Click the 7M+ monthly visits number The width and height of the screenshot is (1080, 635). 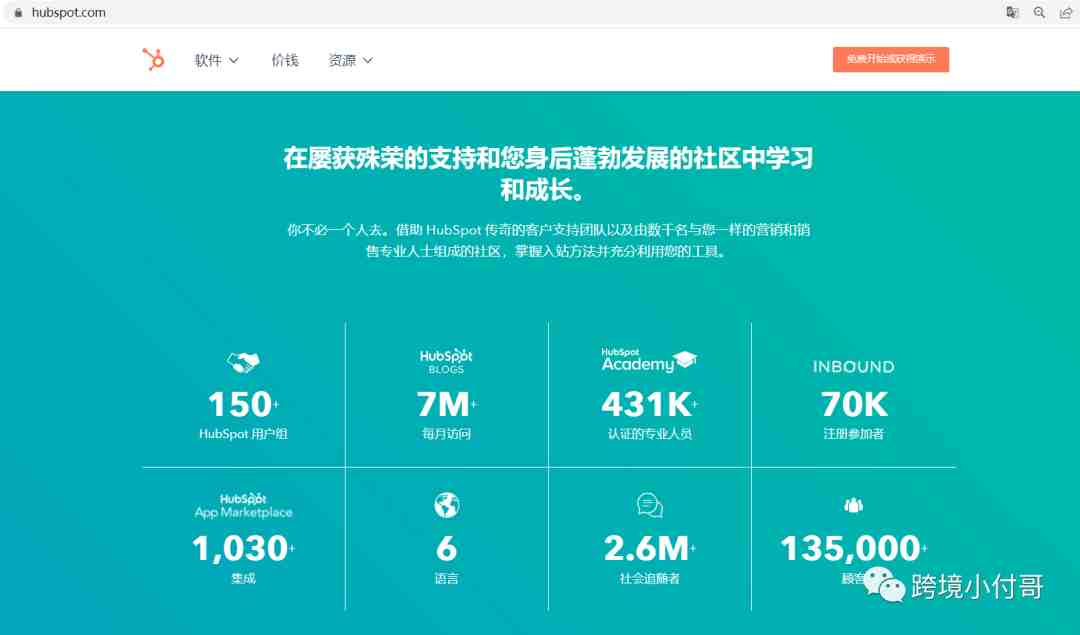pos(446,404)
